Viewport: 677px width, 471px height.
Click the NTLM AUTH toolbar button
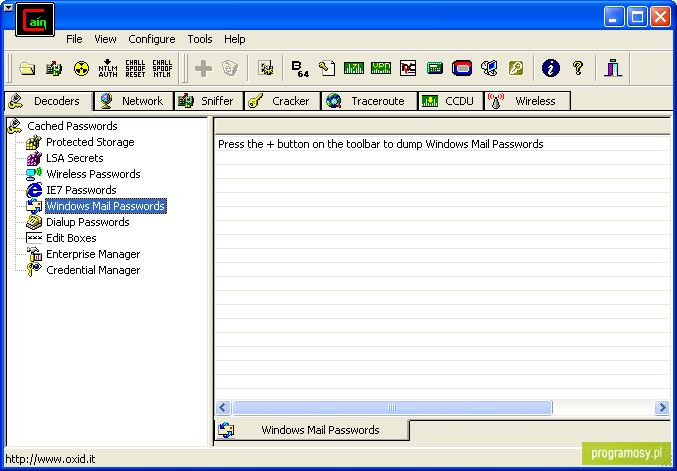pos(108,68)
